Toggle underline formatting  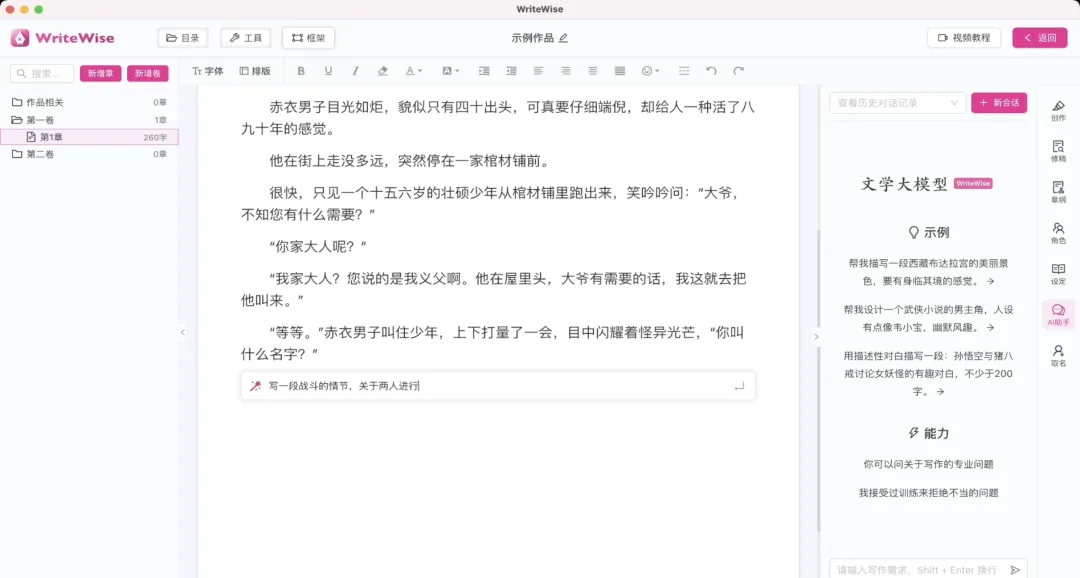pyautogui.click(x=328, y=71)
